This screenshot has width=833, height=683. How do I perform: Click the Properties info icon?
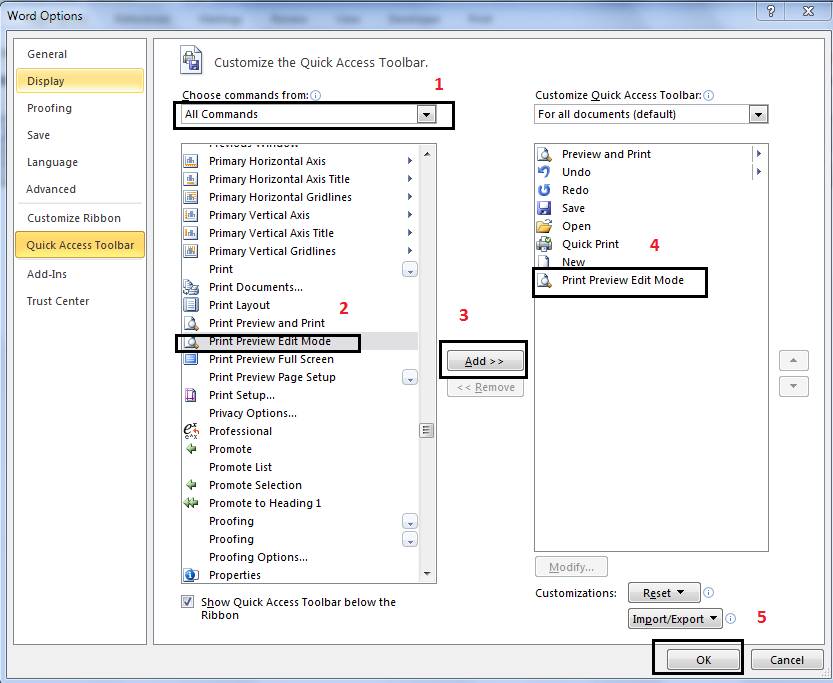click(191, 575)
